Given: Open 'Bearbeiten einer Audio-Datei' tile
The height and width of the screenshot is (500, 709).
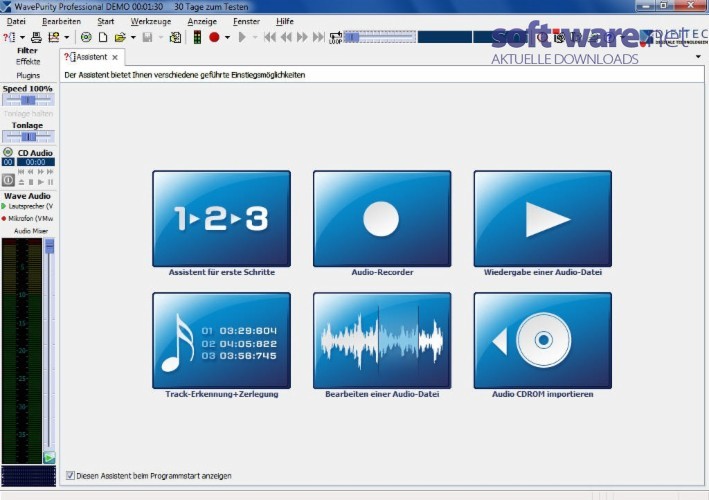Looking at the screenshot, I should coord(382,340).
